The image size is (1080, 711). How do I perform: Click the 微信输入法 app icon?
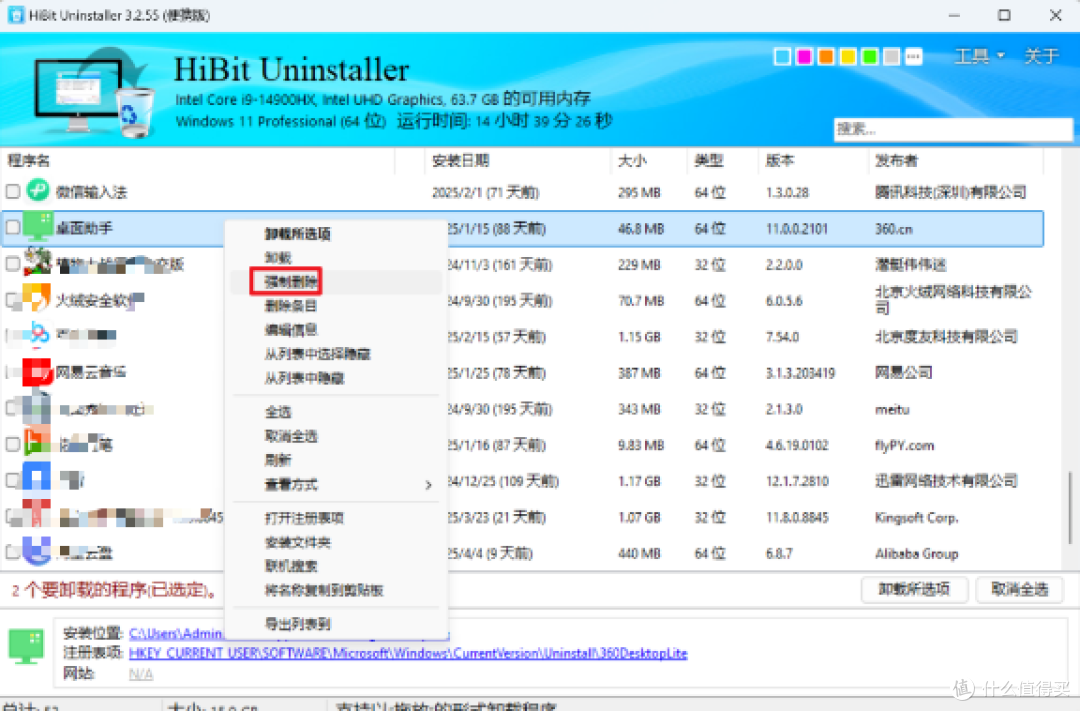pos(38,190)
